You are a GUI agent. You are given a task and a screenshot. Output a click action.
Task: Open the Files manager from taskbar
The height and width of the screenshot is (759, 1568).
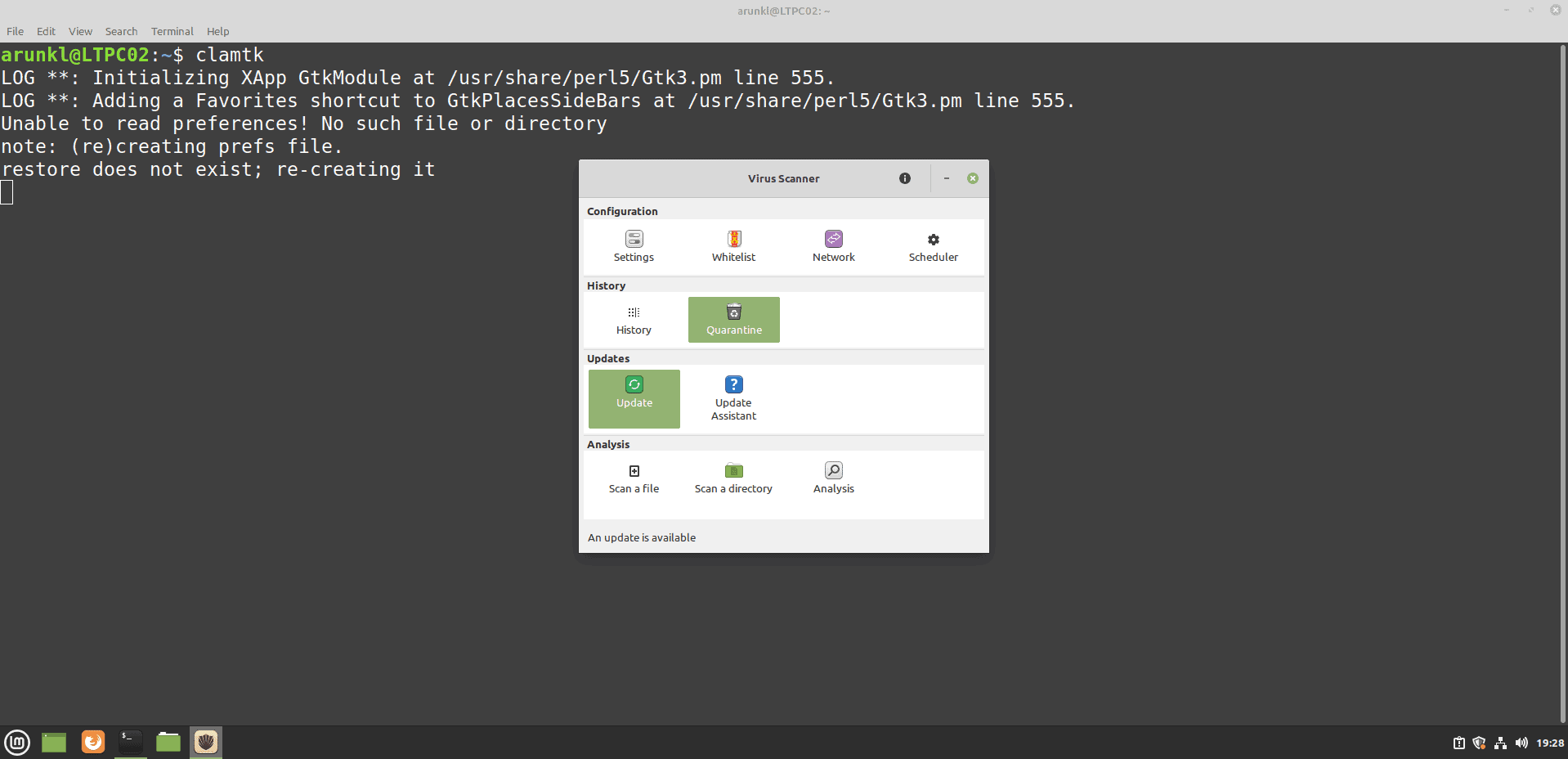click(x=168, y=742)
